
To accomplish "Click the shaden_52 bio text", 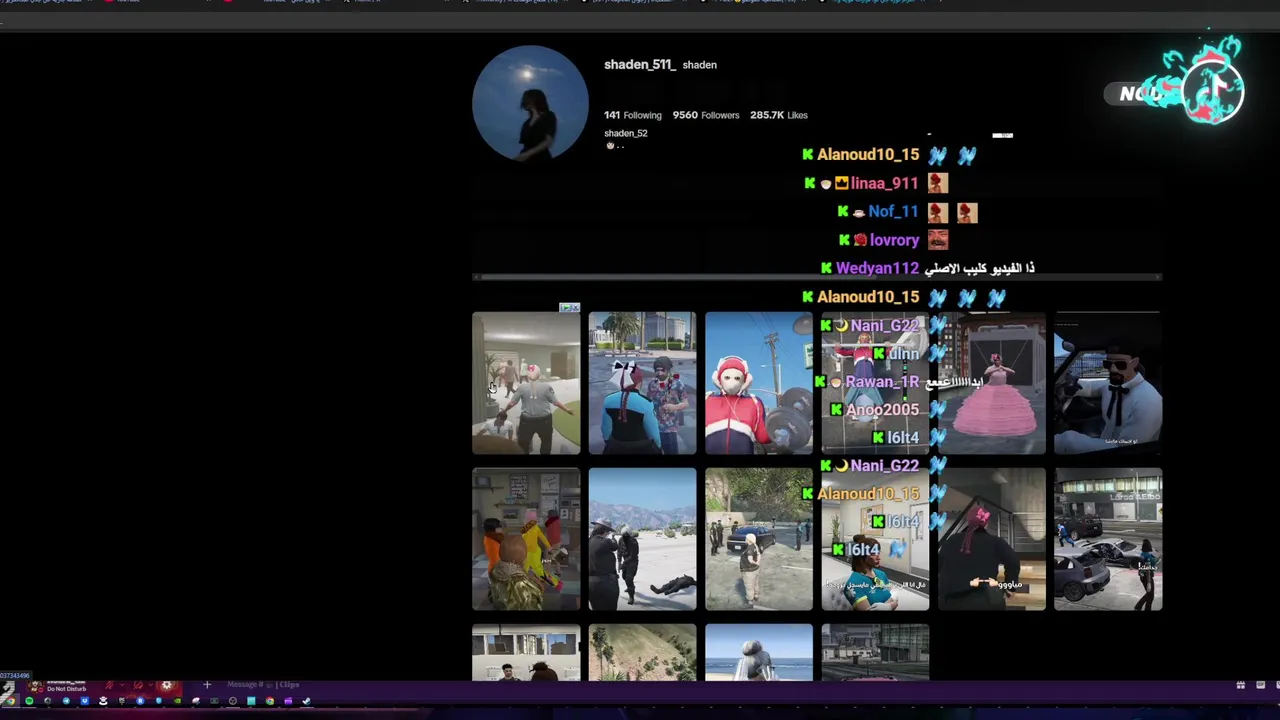I will (x=625, y=133).
